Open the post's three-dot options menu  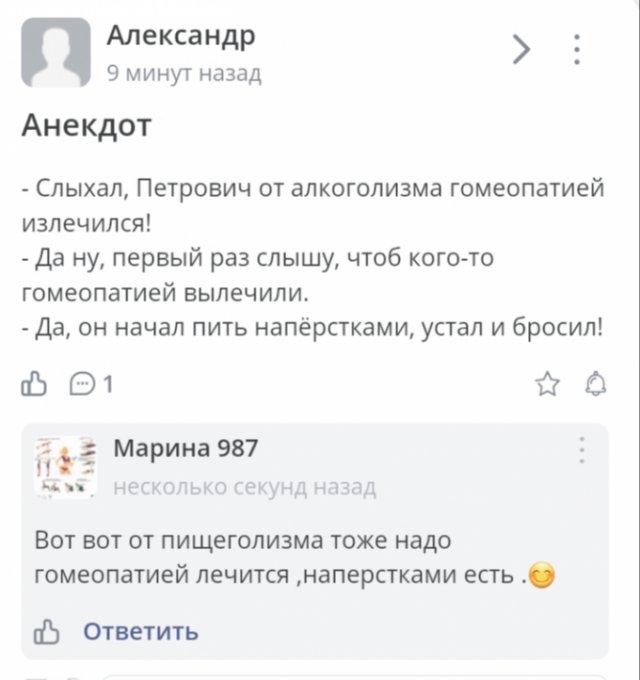[x=577, y=48]
